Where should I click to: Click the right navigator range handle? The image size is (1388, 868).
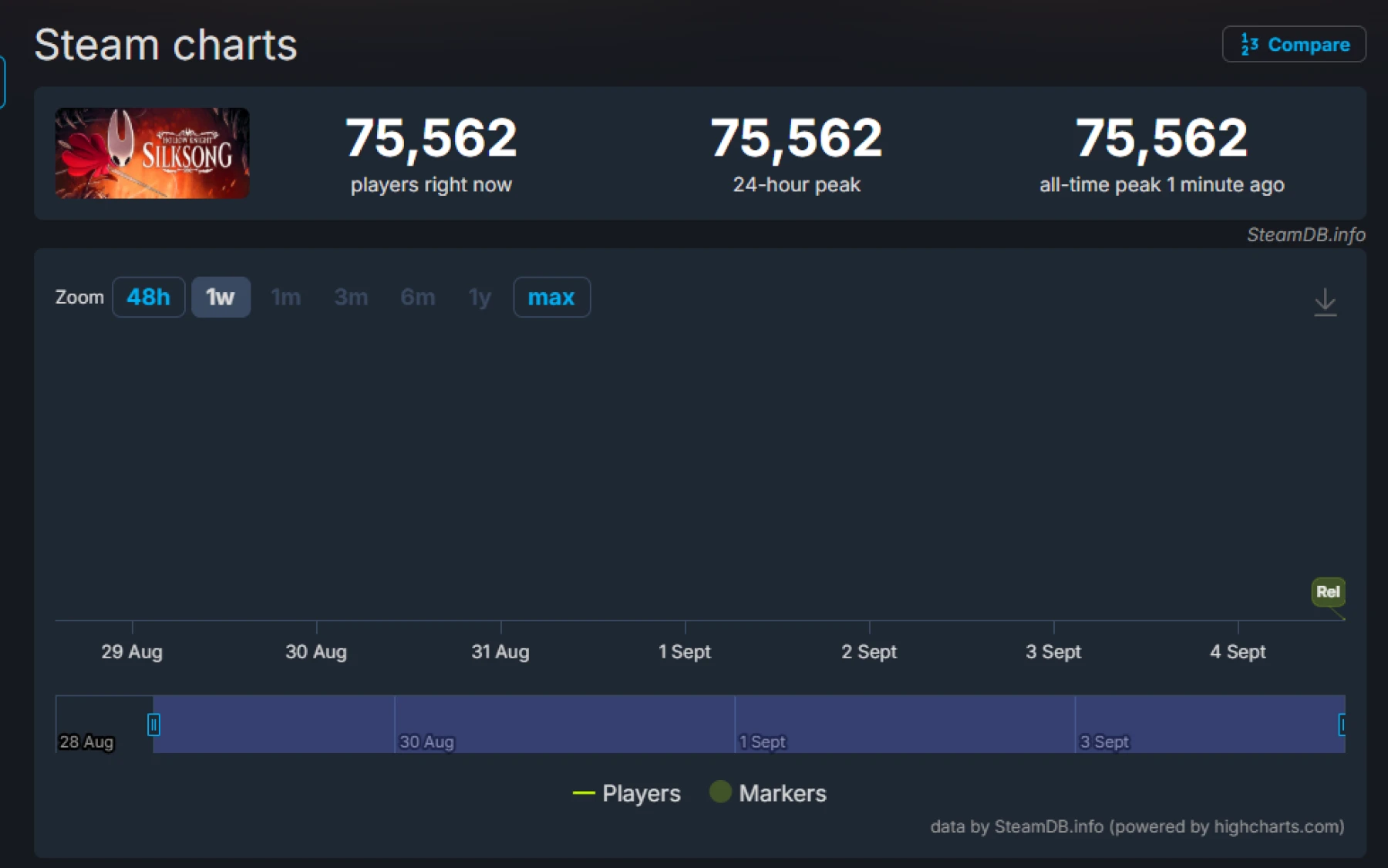click(x=1342, y=725)
